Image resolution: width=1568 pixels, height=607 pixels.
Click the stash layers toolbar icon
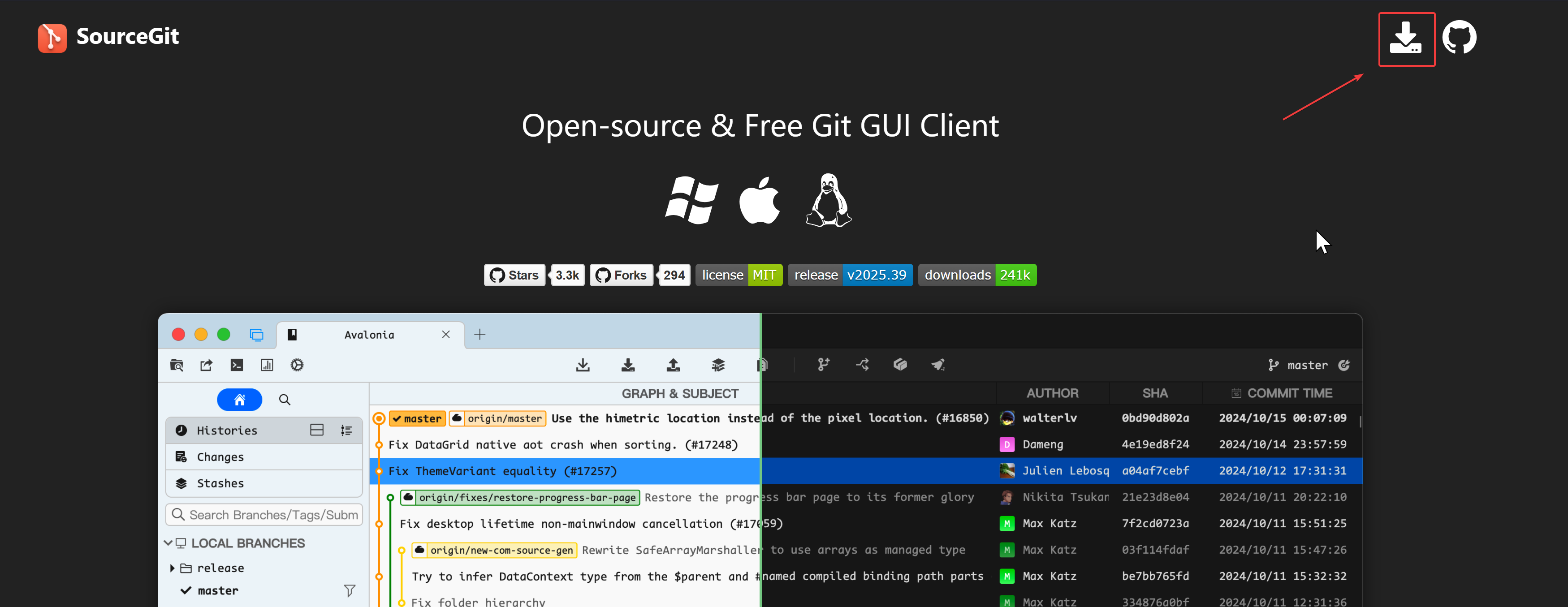pyautogui.click(x=718, y=365)
